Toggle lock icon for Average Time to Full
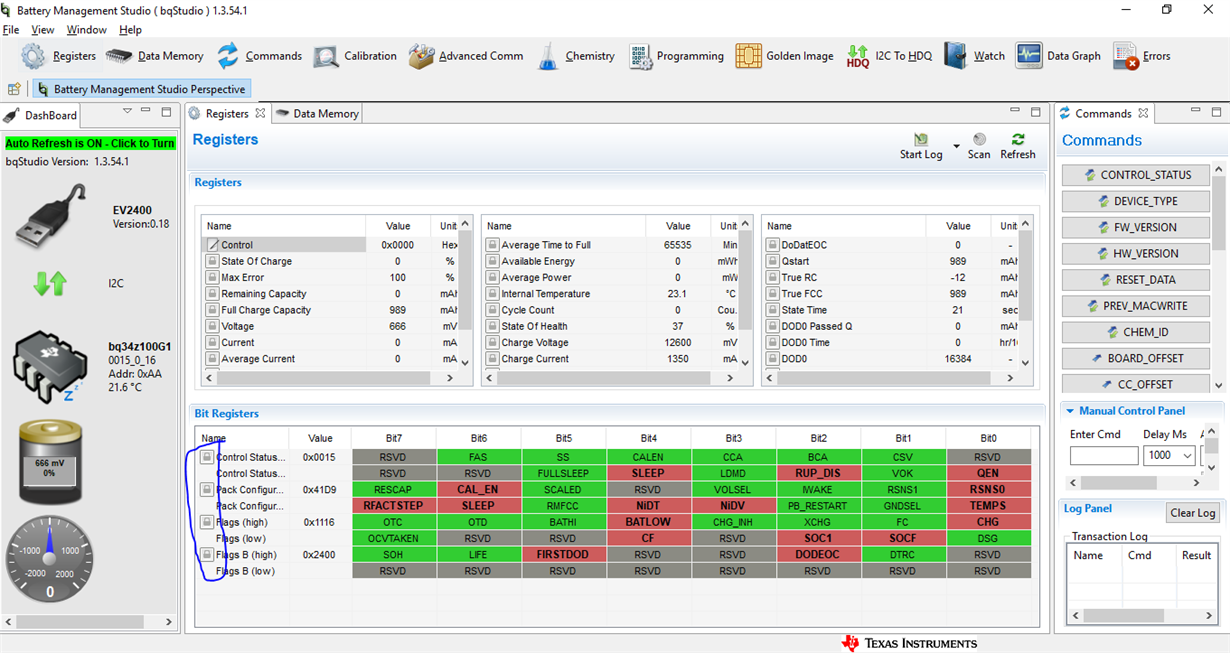This screenshot has width=1230, height=653. tap(492, 245)
